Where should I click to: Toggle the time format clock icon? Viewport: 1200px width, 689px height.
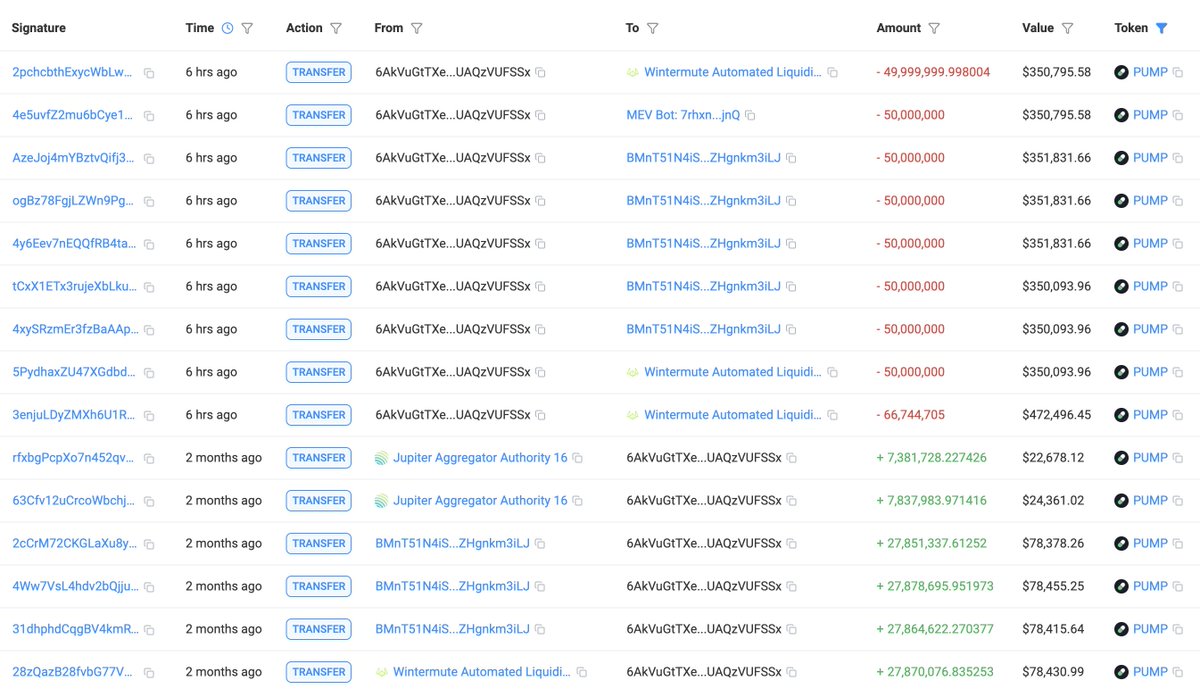point(227,28)
